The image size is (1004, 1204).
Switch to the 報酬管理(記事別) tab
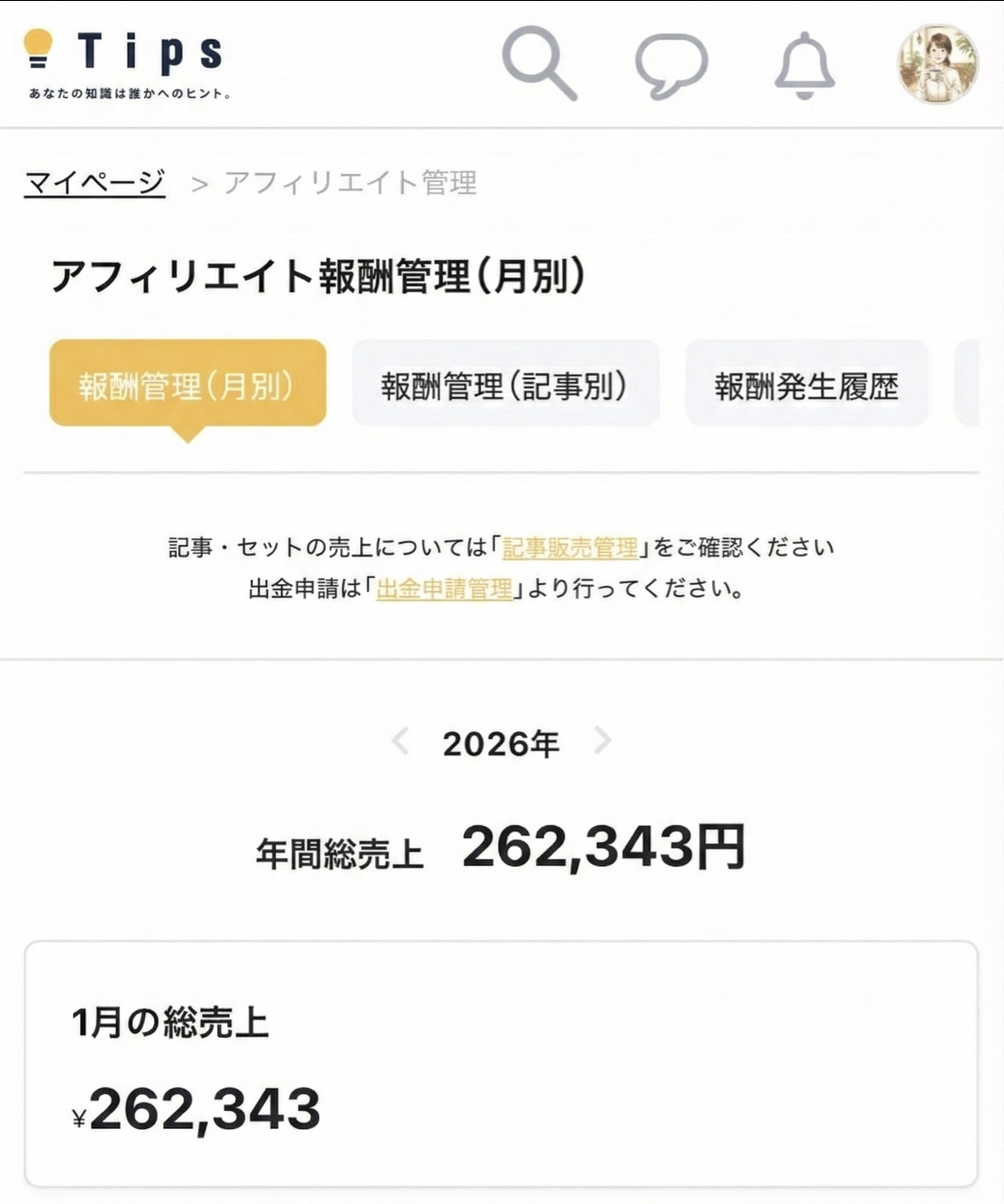505,385
